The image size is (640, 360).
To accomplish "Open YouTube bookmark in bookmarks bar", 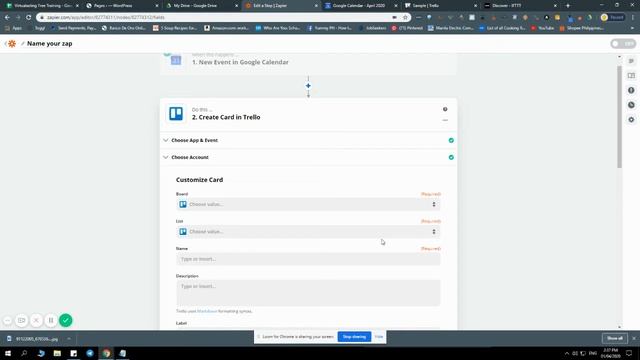I will tap(542, 28).
